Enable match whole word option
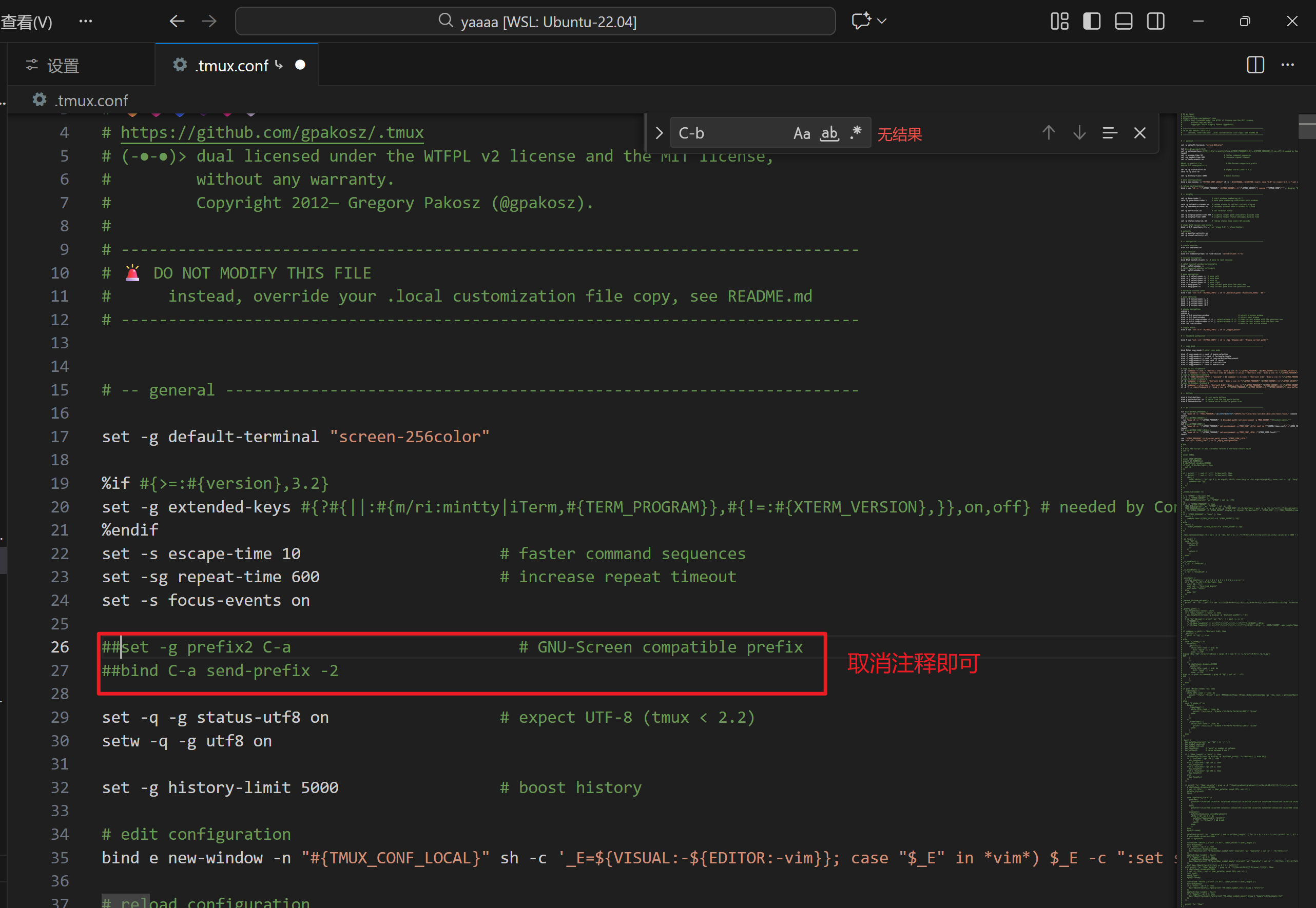Viewport: 1316px width, 908px height. [829, 133]
